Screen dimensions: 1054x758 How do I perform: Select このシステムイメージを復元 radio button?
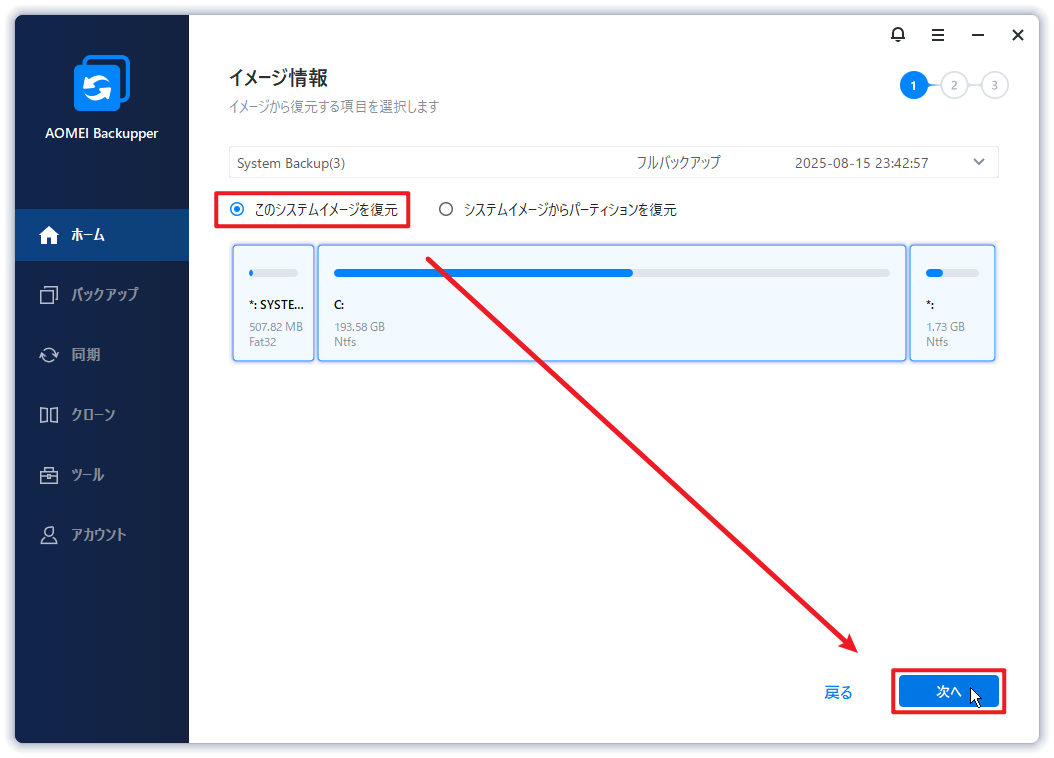[x=237, y=209]
